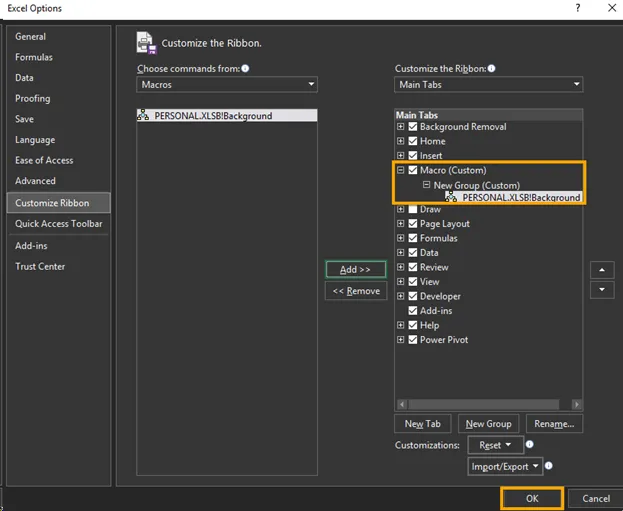
Task: Expand the Background Removal tree node
Action: [400, 126]
